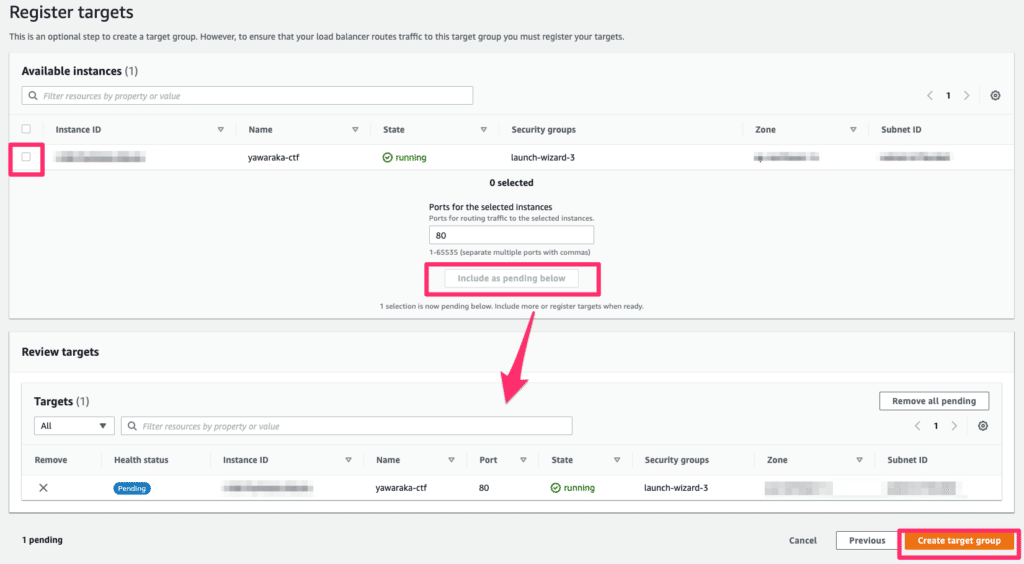1024x564 pixels.
Task: Click Create target group button
Action: coord(958,540)
